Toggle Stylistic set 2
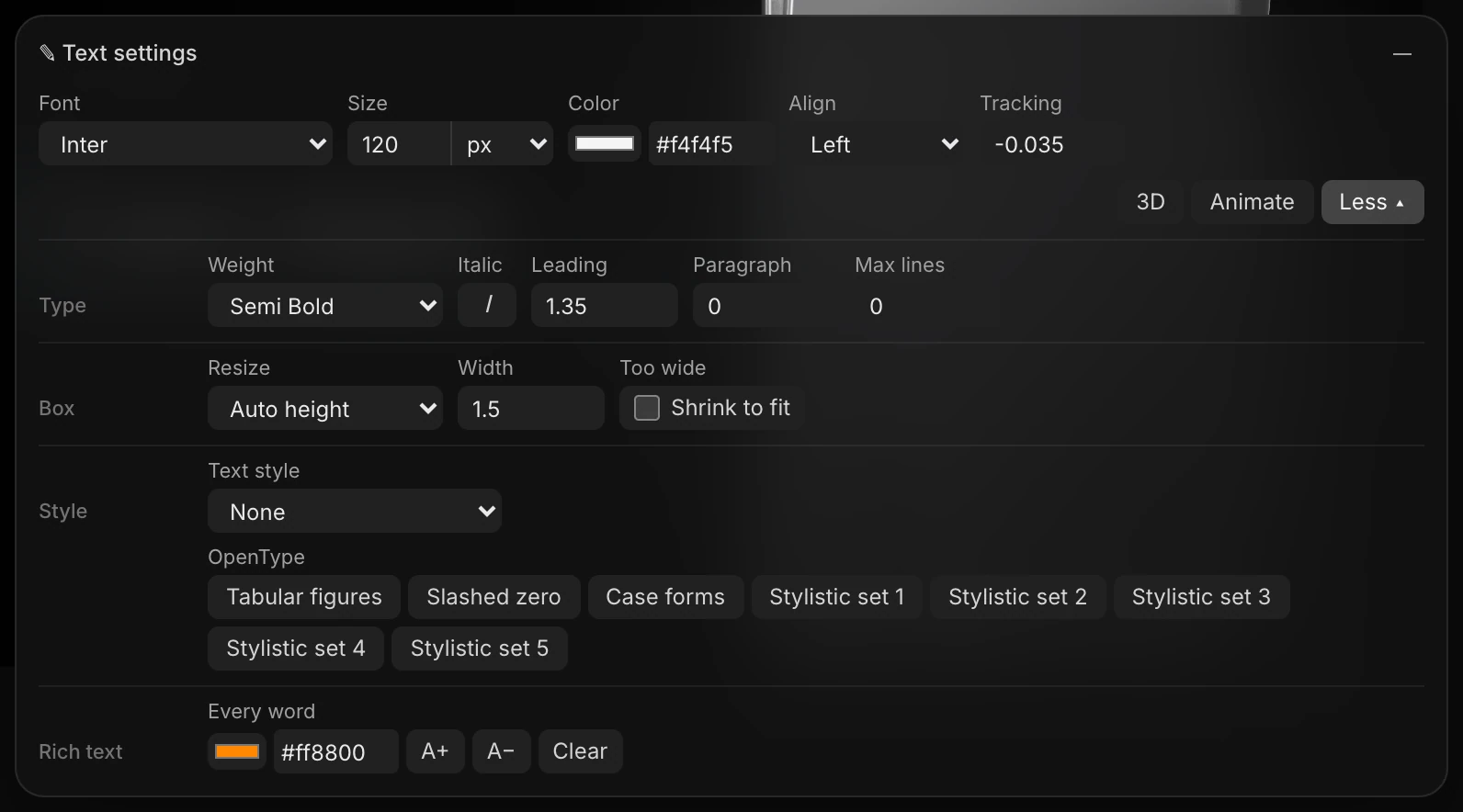 1017,597
